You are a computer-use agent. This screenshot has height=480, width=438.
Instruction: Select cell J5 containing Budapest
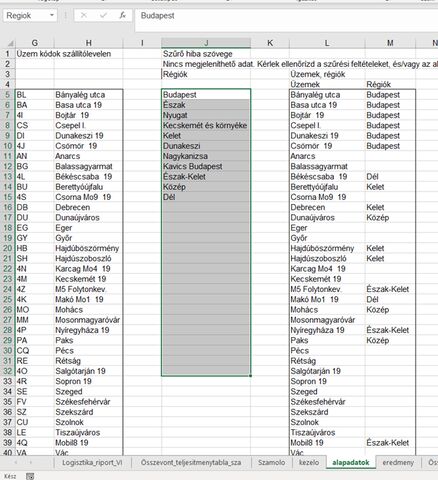click(x=206, y=95)
